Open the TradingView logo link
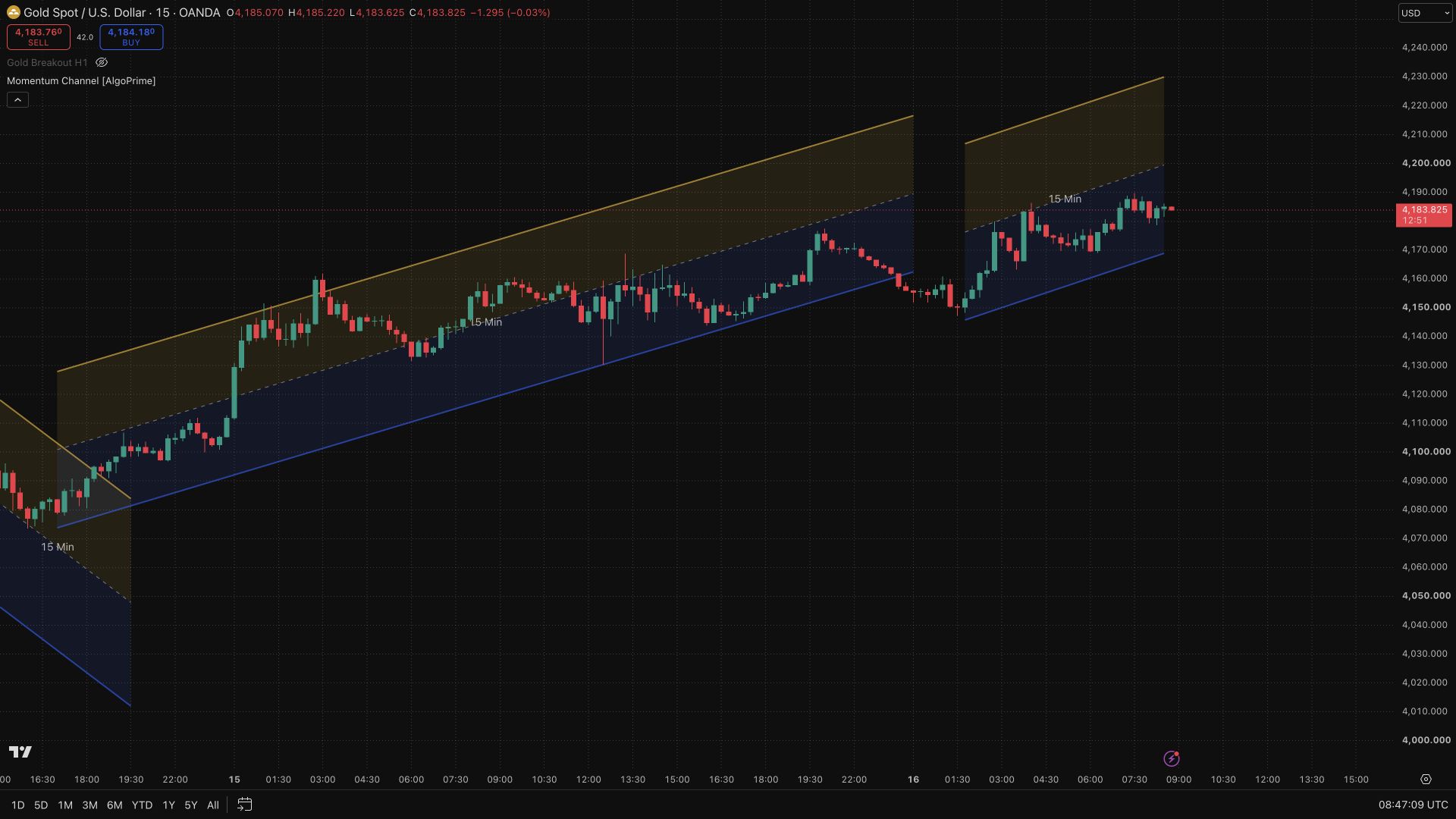The width and height of the screenshot is (1456, 819). [x=20, y=752]
